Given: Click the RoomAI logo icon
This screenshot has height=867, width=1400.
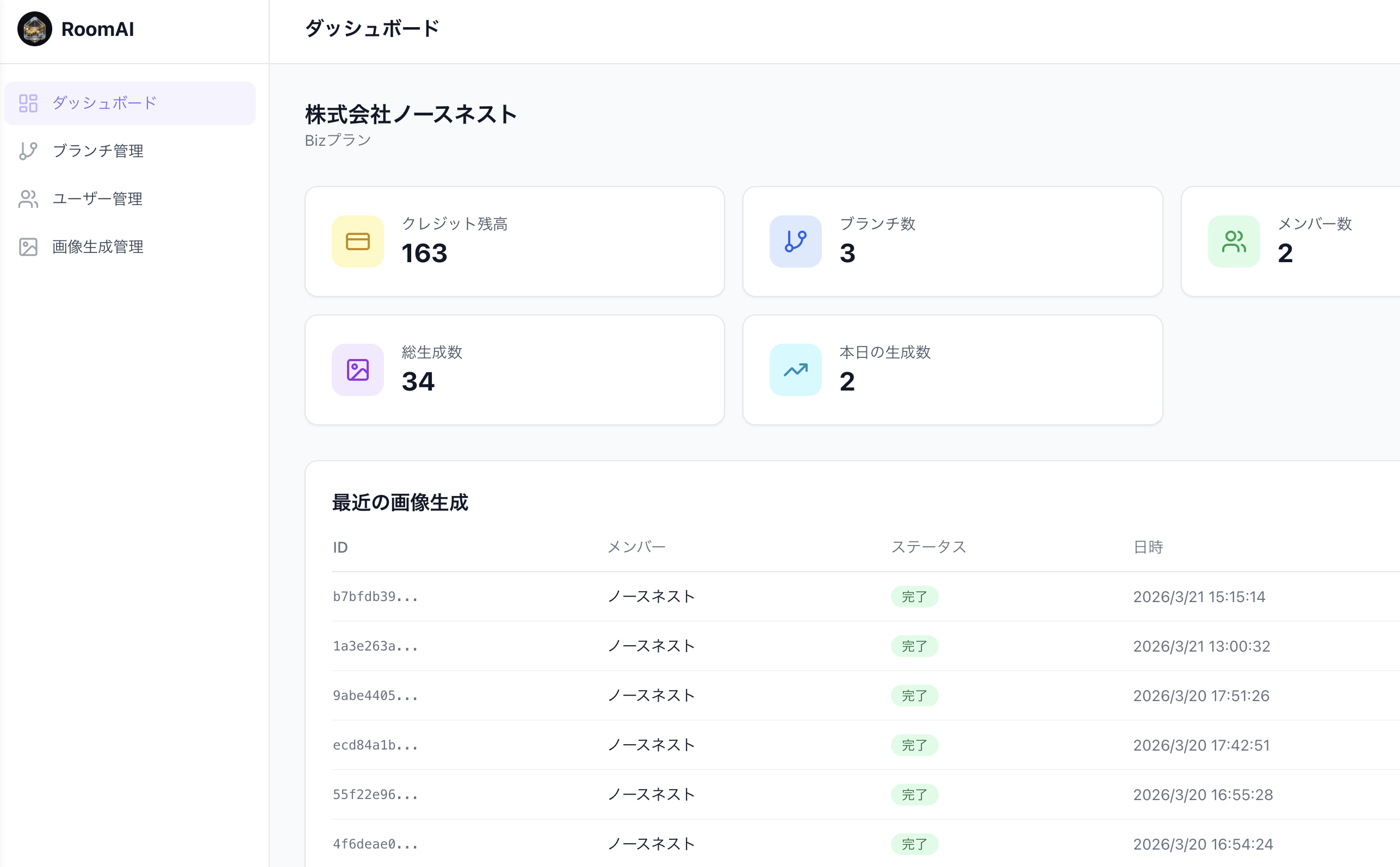Looking at the screenshot, I should coord(34,29).
